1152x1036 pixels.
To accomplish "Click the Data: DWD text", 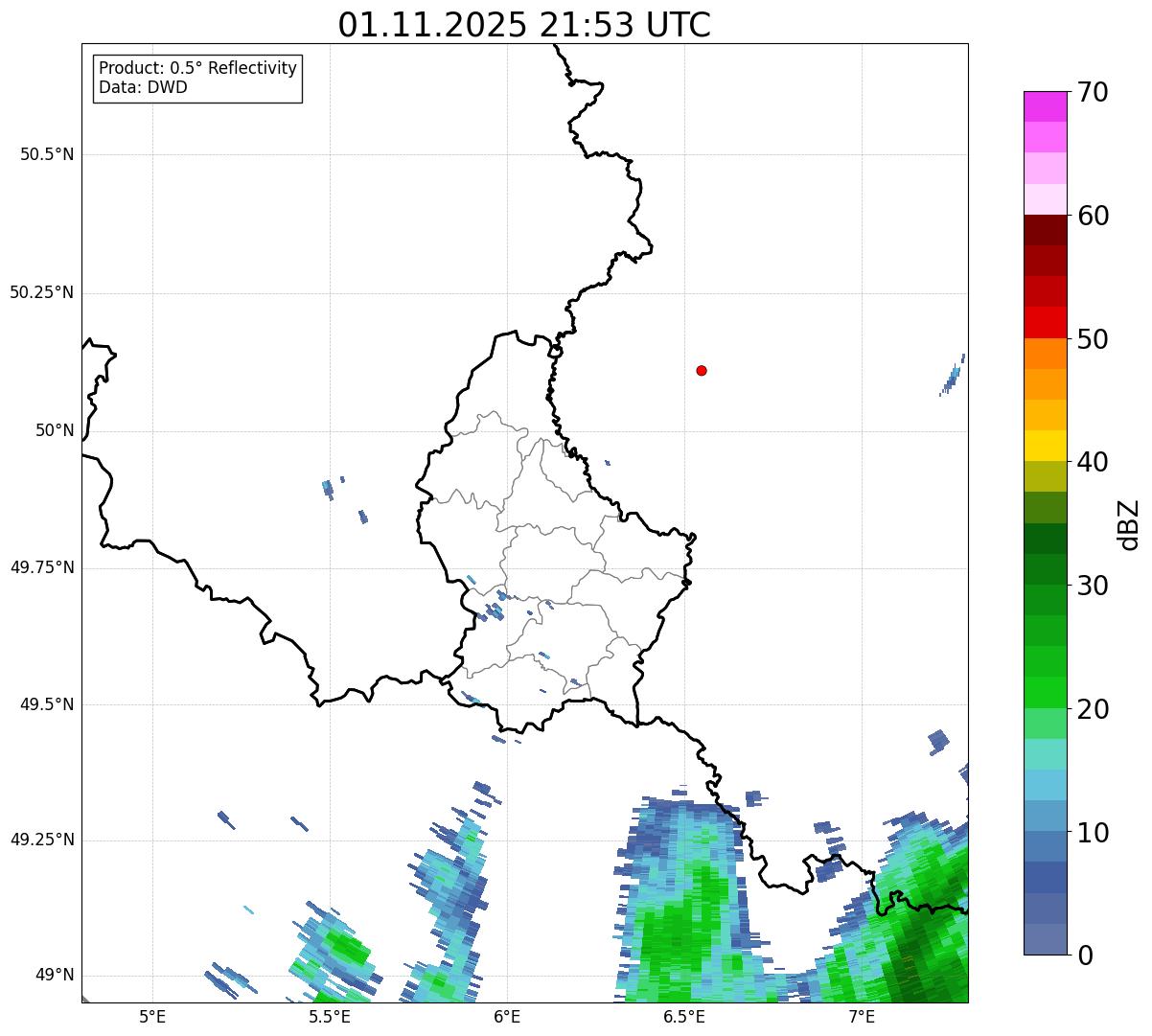I will tap(143, 87).
